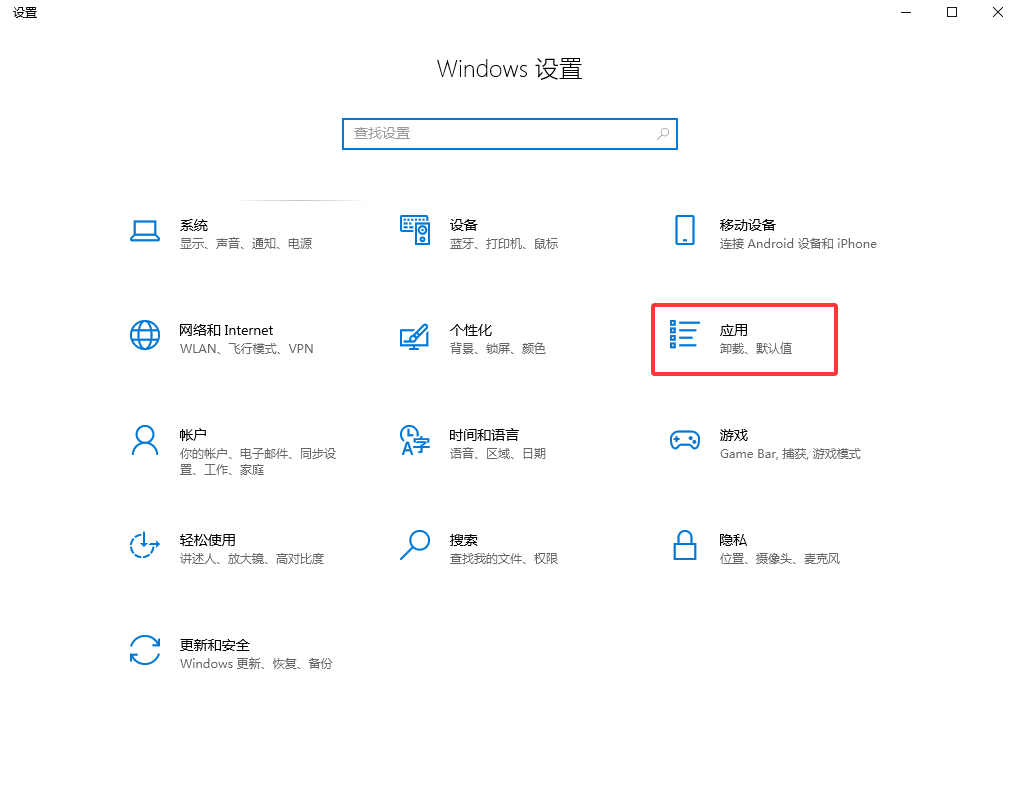
Task: Click the text 显示、声音、通知、电源
Action: pyautogui.click(x=246, y=244)
